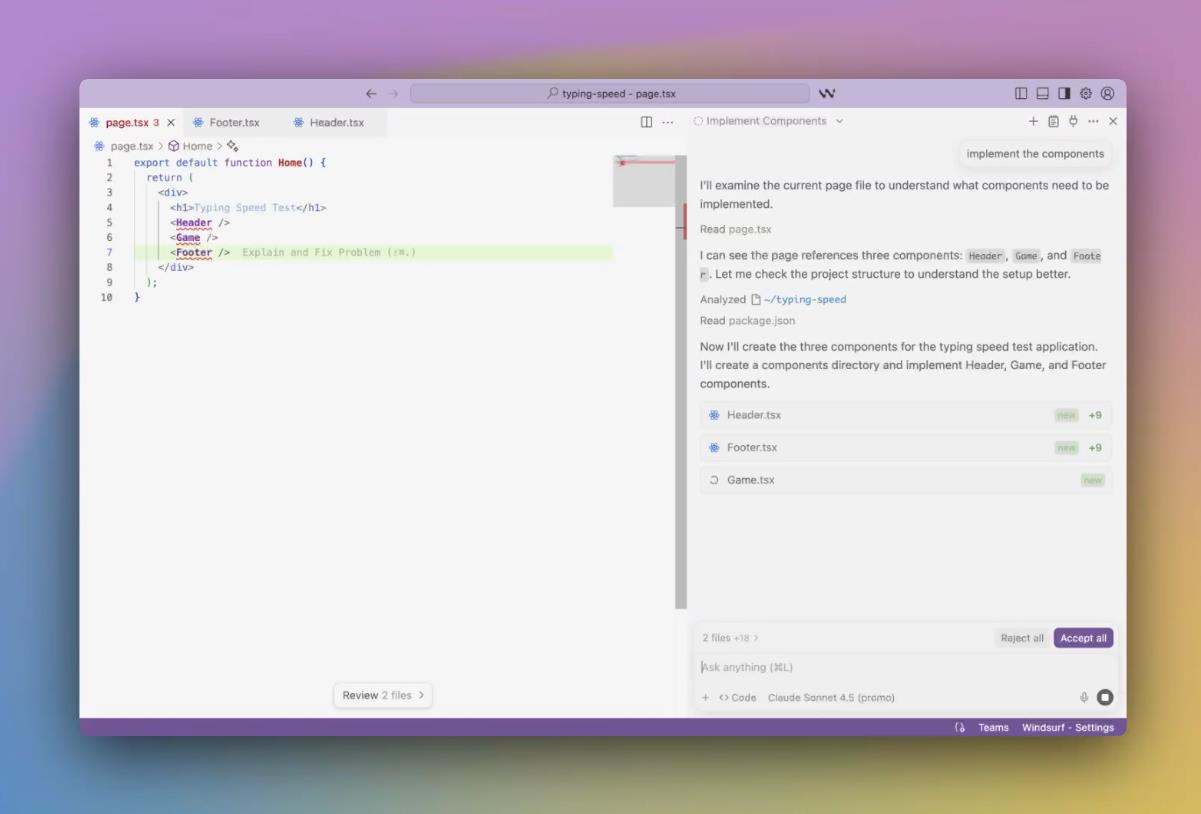Open Footer.tsx in changed files list
Viewport: 1201px width, 814px height.
coord(905,447)
